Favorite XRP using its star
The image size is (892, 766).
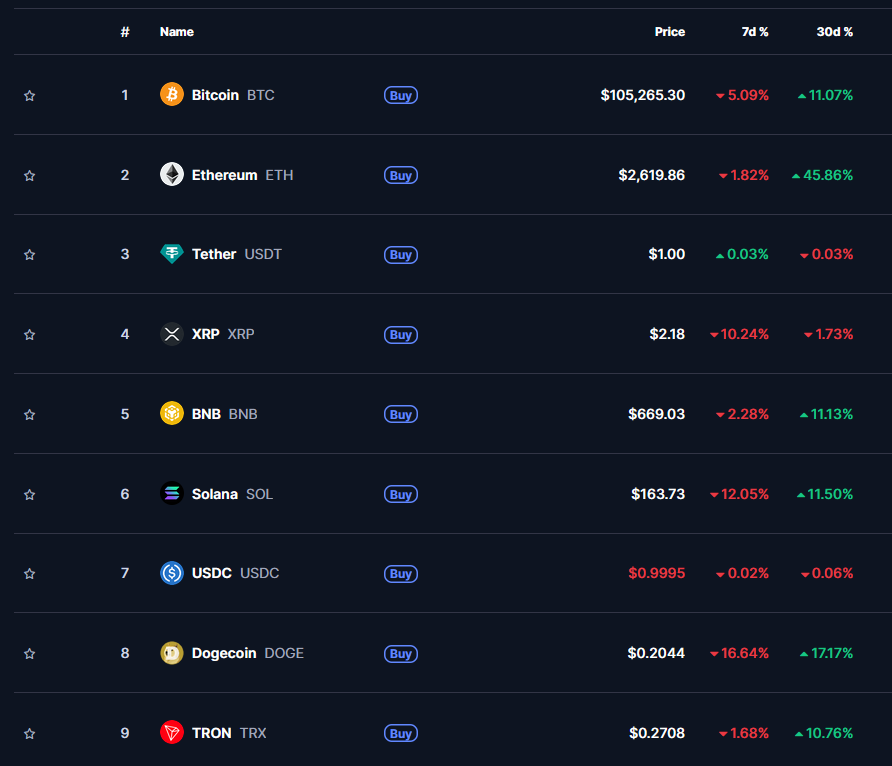[30, 335]
